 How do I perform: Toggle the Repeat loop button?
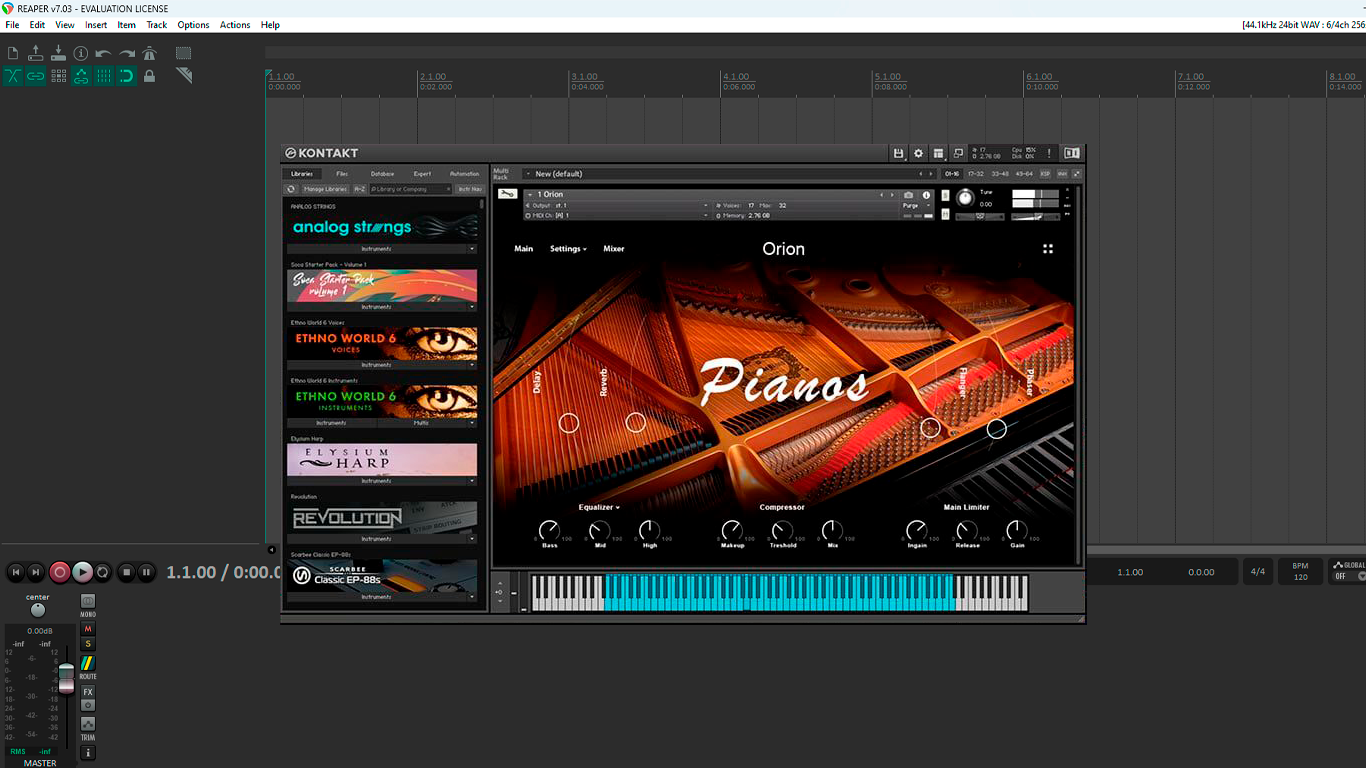coord(103,572)
